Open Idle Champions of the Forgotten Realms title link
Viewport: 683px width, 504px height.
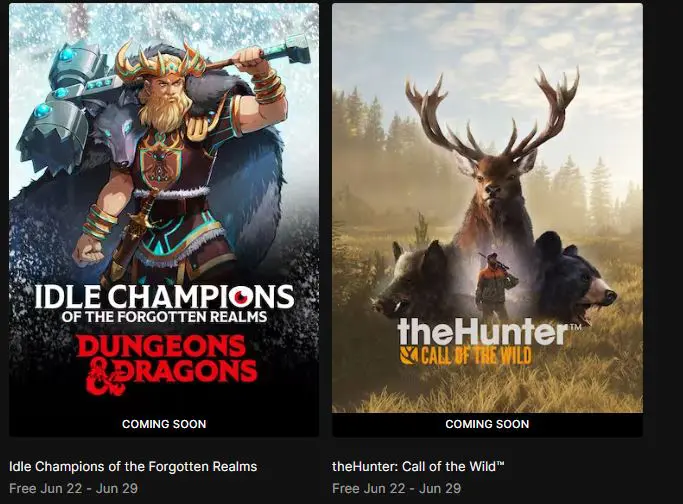[133, 467]
